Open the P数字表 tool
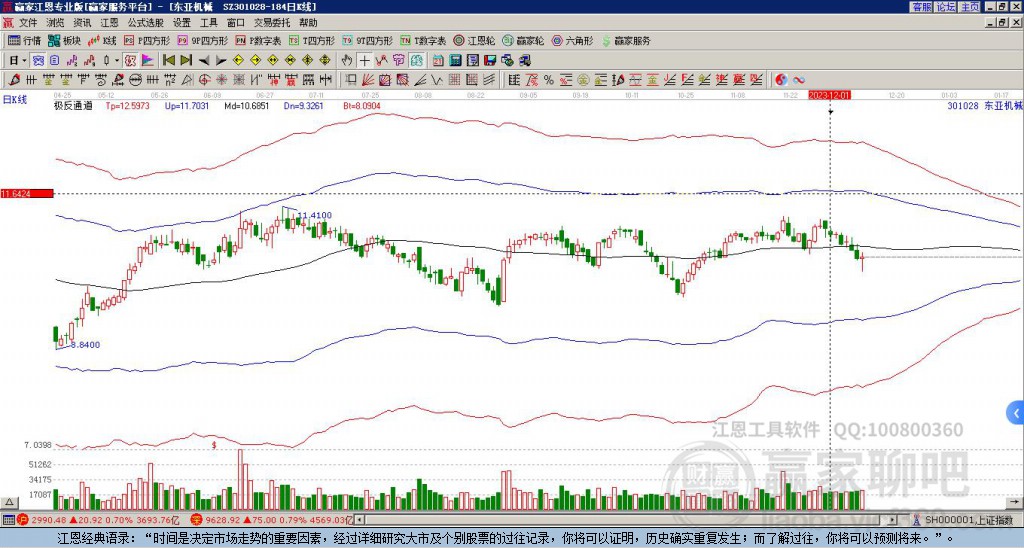Viewport: 1024px width, 548px height. (259, 40)
